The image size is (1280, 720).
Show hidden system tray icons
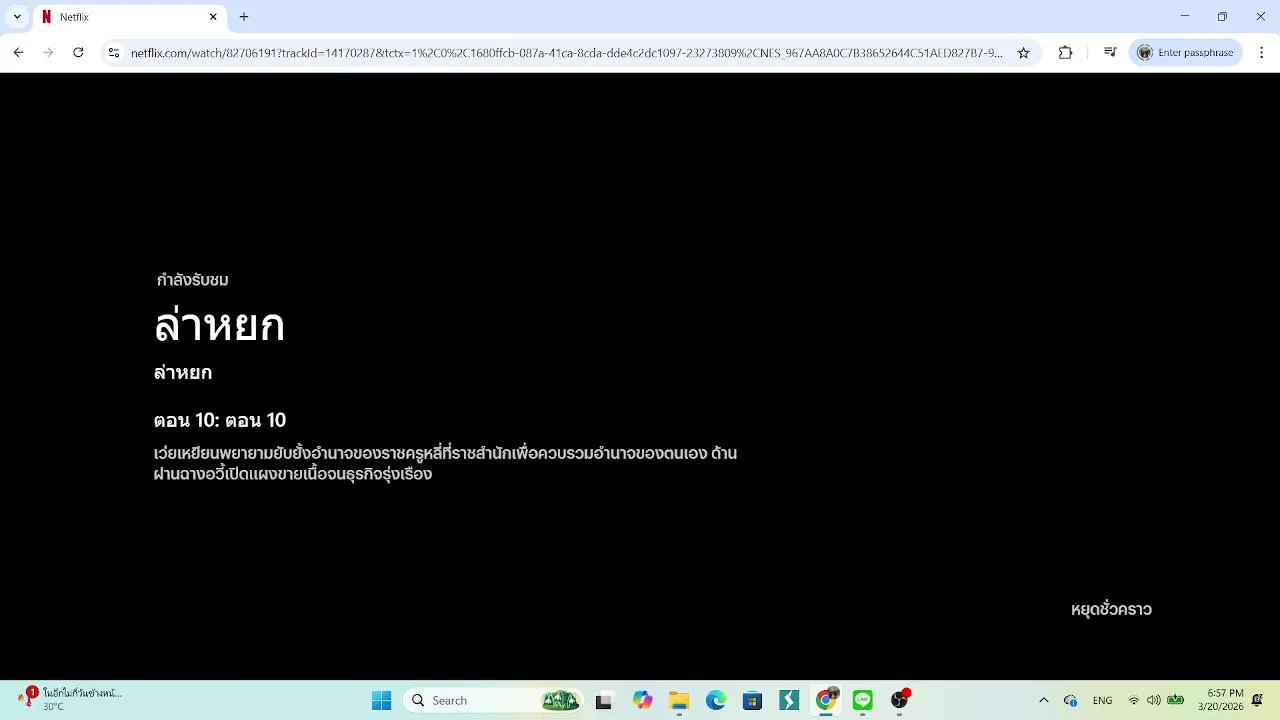tap(1044, 701)
